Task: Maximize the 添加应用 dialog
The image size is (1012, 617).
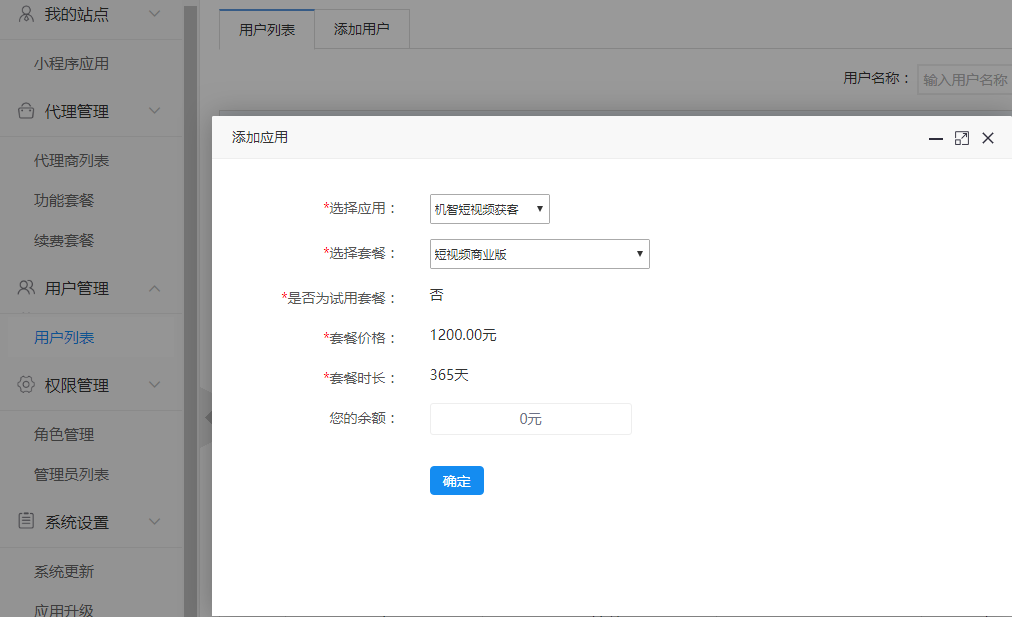Action: click(x=962, y=138)
